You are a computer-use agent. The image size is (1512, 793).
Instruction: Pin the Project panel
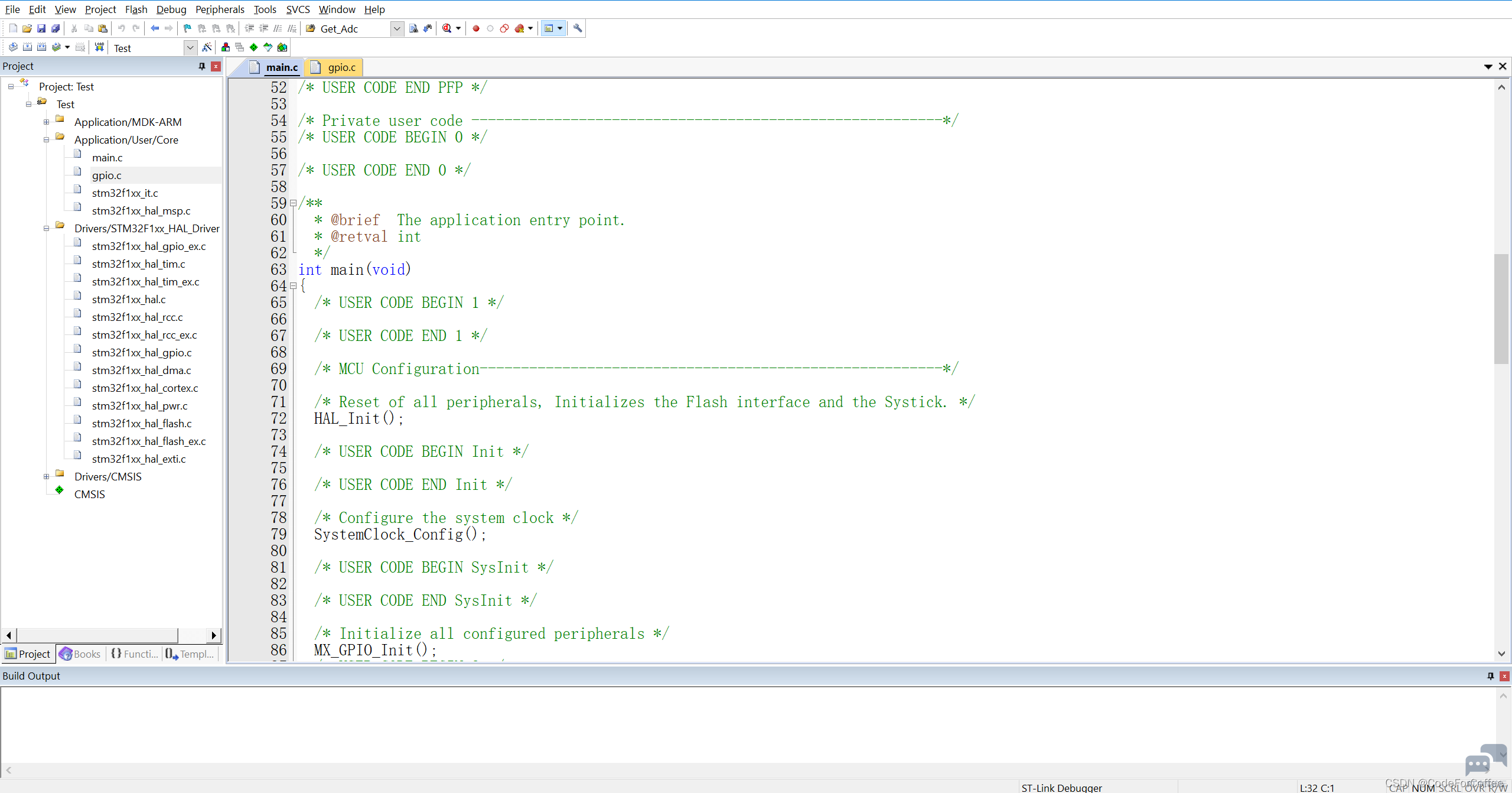pyautogui.click(x=202, y=66)
